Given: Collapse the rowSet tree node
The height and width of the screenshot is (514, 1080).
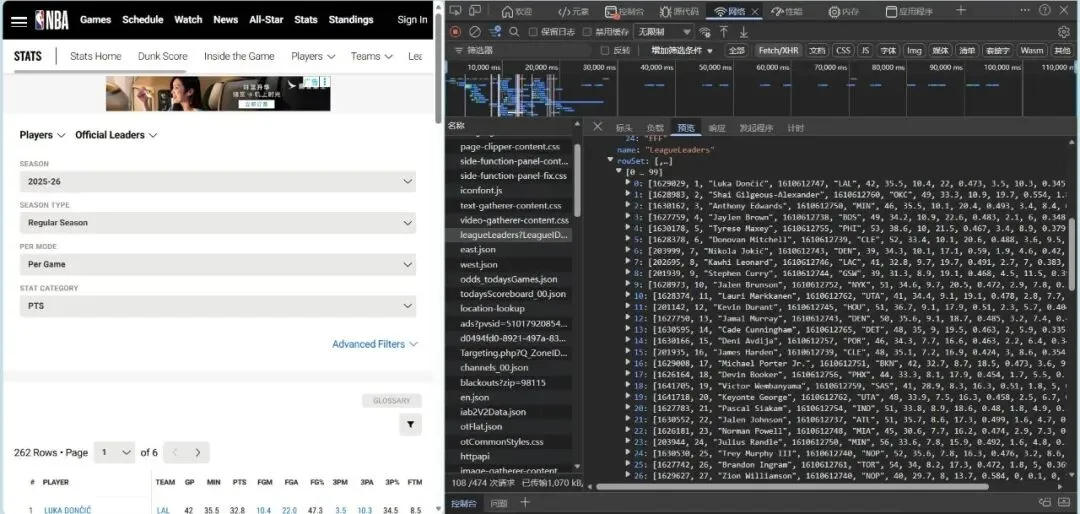Looking at the screenshot, I should (610, 160).
